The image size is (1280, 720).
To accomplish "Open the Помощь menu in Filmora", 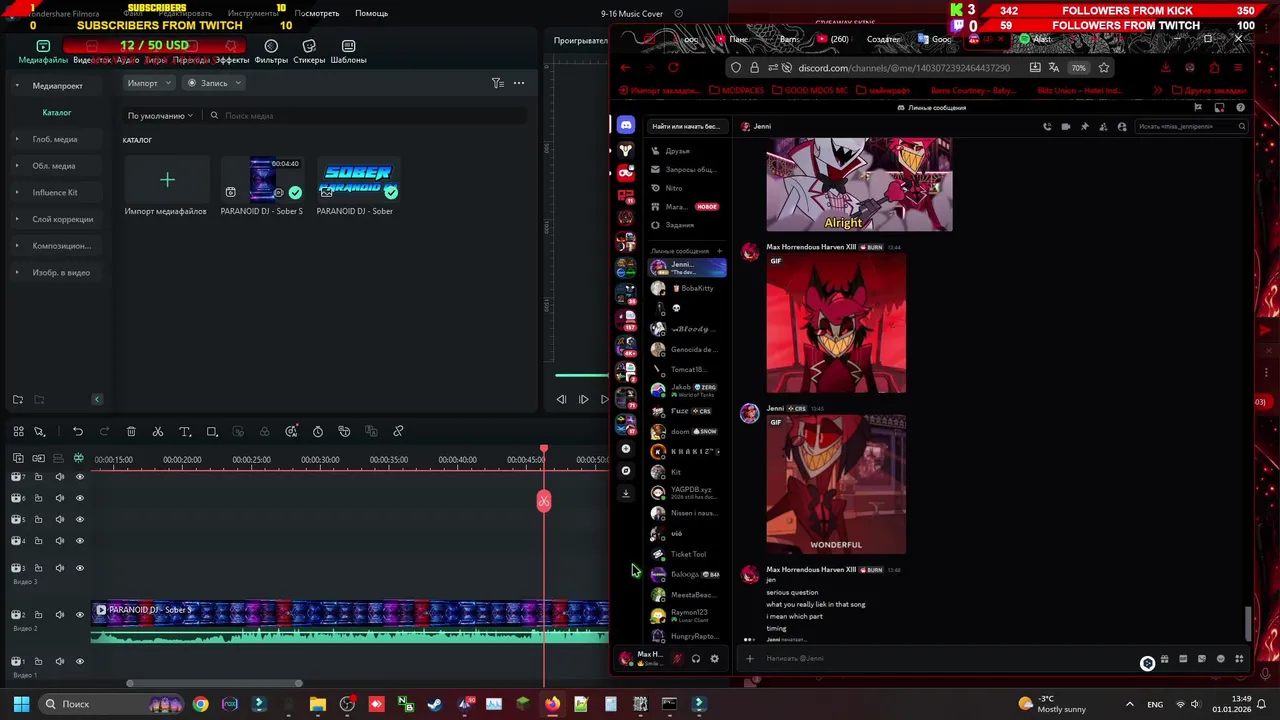I will (371, 13).
